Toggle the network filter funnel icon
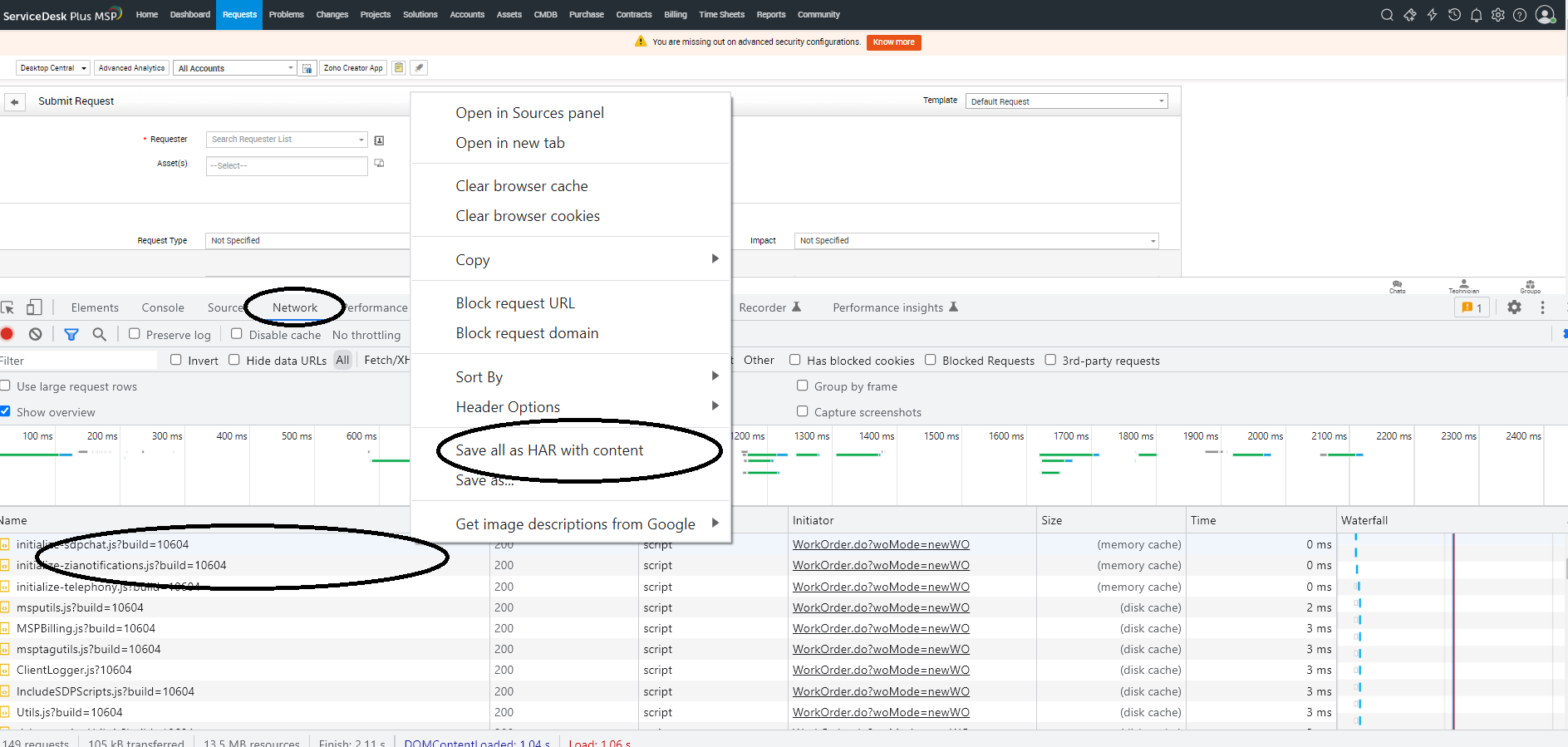The width and height of the screenshot is (1568, 747). [71, 334]
